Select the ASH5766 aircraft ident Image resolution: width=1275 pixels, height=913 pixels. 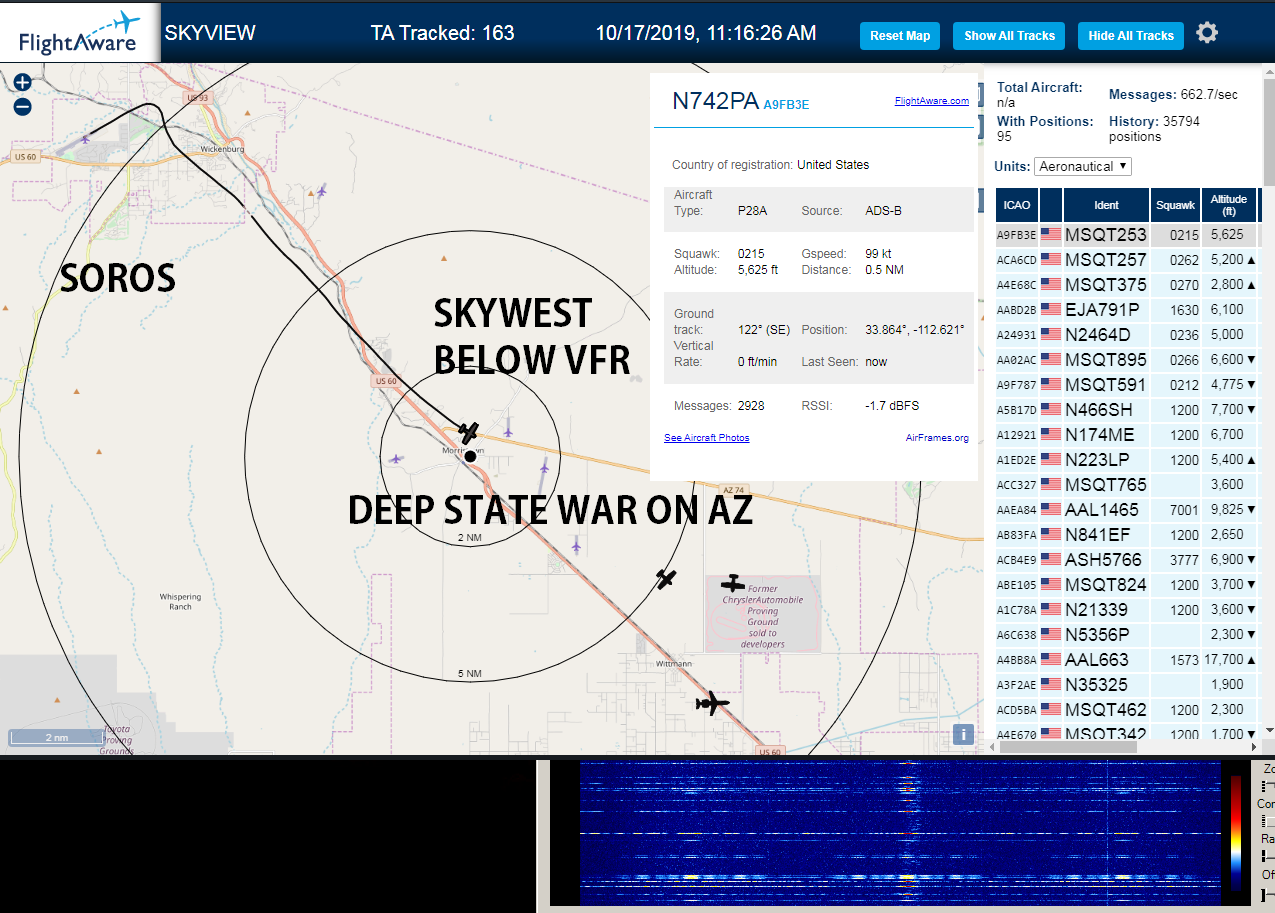pyautogui.click(x=1103, y=560)
